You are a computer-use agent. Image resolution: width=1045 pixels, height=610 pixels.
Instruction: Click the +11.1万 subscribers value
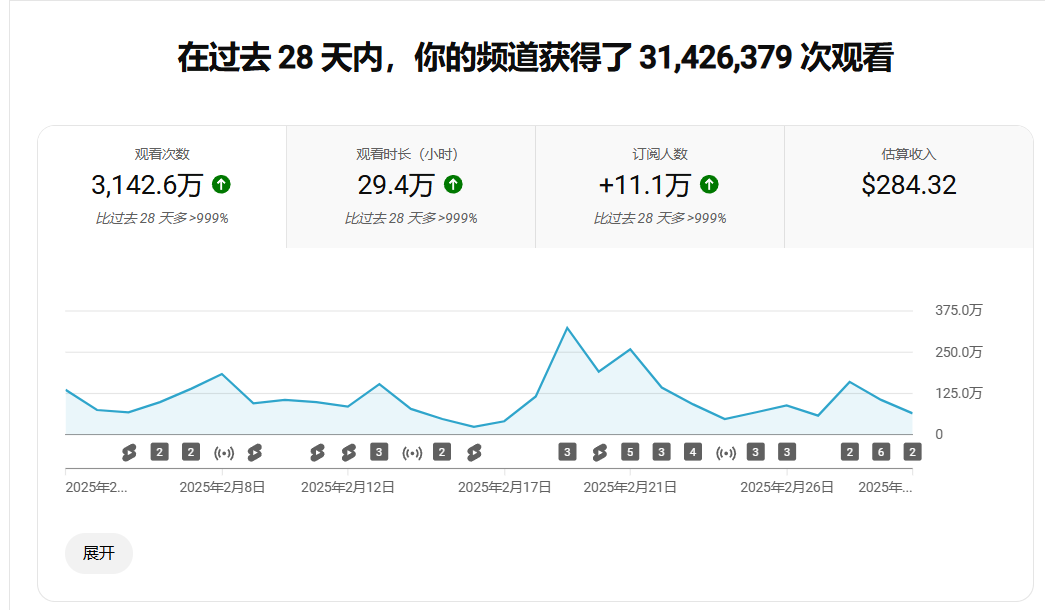644,185
